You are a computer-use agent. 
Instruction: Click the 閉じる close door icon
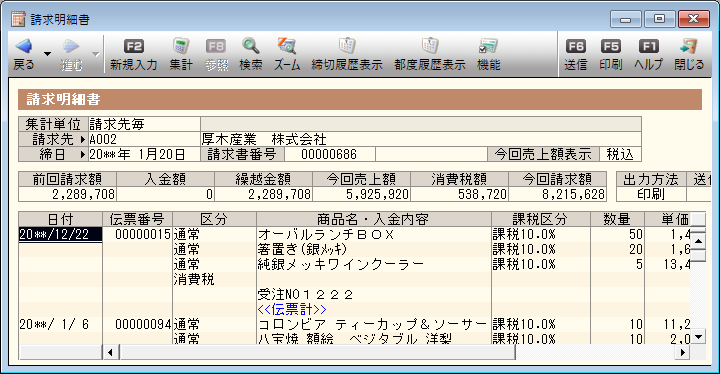[x=689, y=46]
